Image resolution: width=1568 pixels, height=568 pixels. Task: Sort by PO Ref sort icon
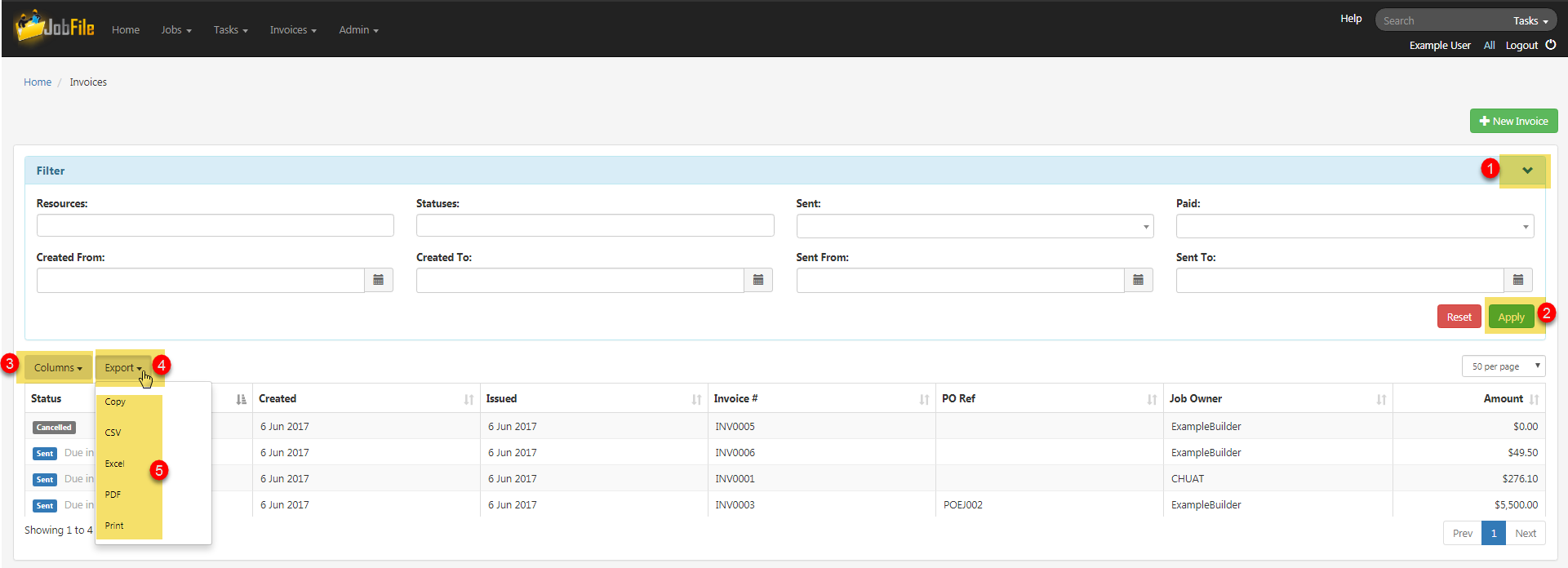(1152, 399)
